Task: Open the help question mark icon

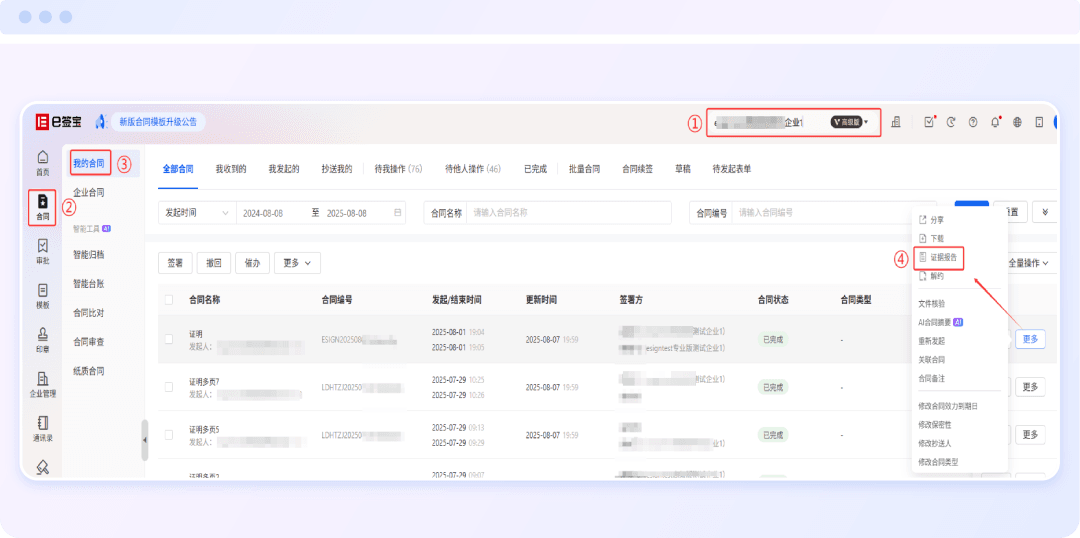Action: click(973, 122)
